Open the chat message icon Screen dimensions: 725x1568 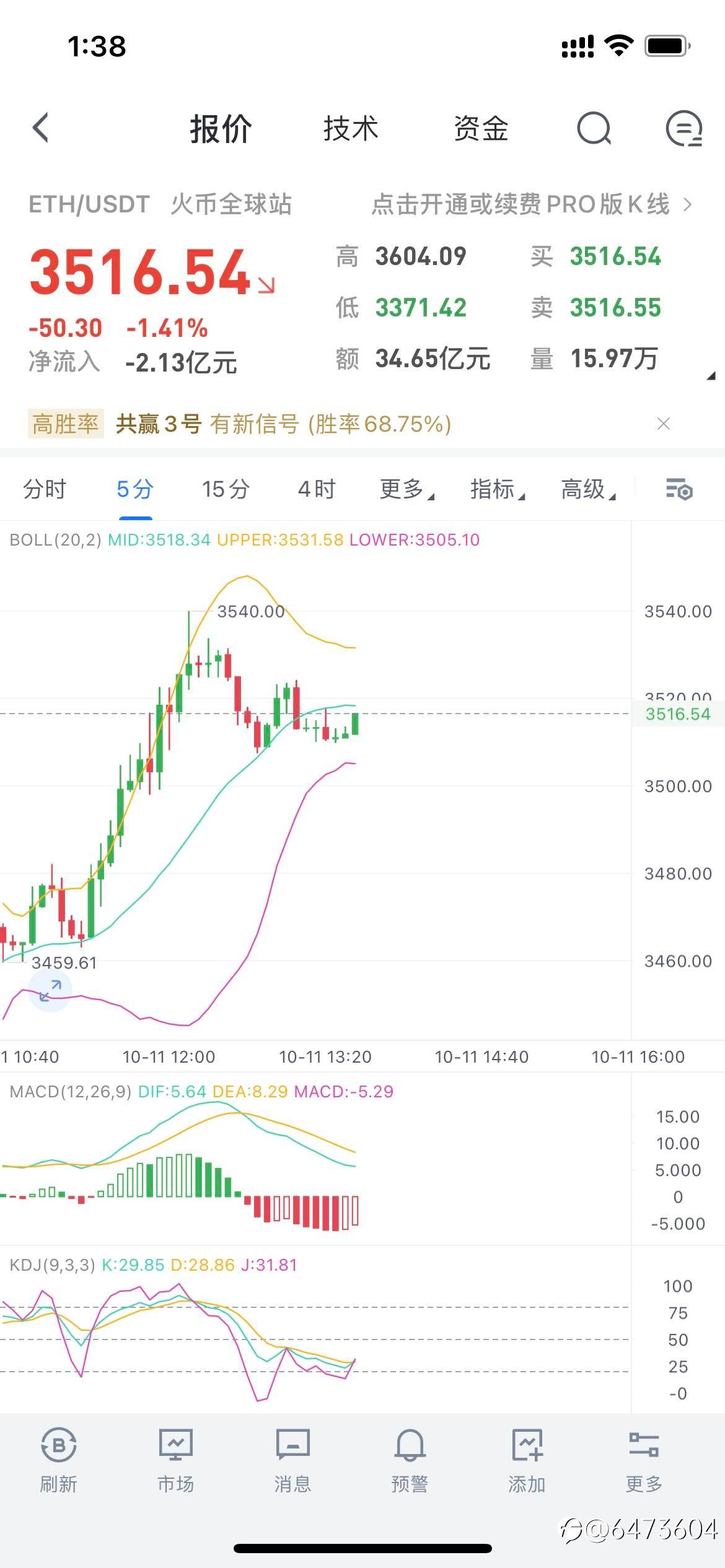pyautogui.click(x=683, y=129)
